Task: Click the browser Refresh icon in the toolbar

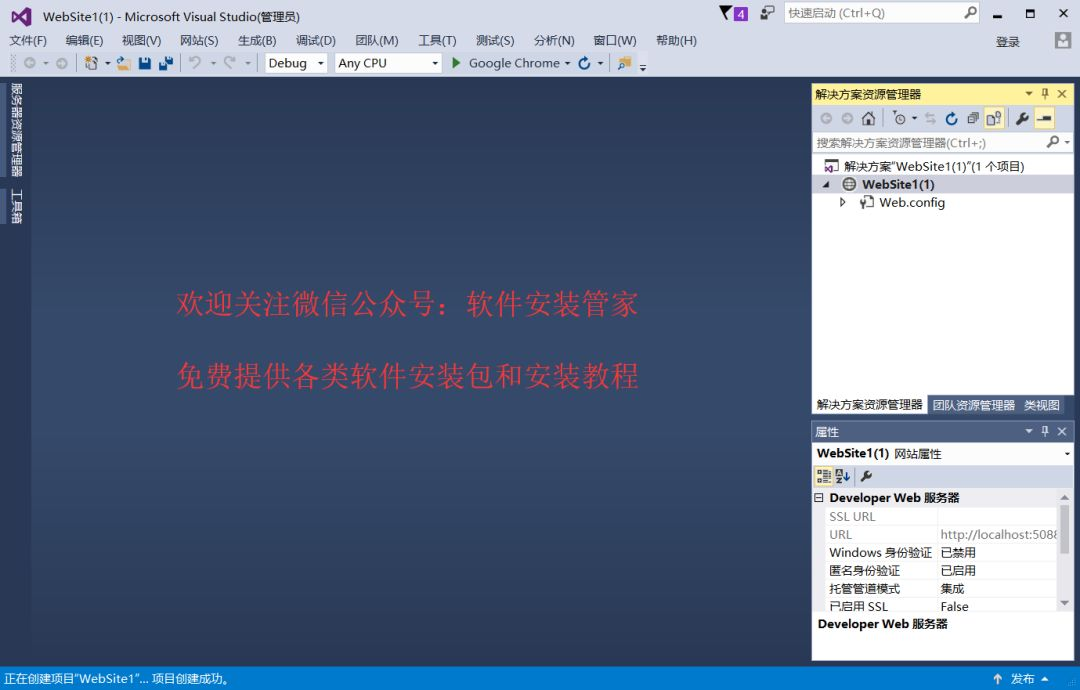Action: 584,63
